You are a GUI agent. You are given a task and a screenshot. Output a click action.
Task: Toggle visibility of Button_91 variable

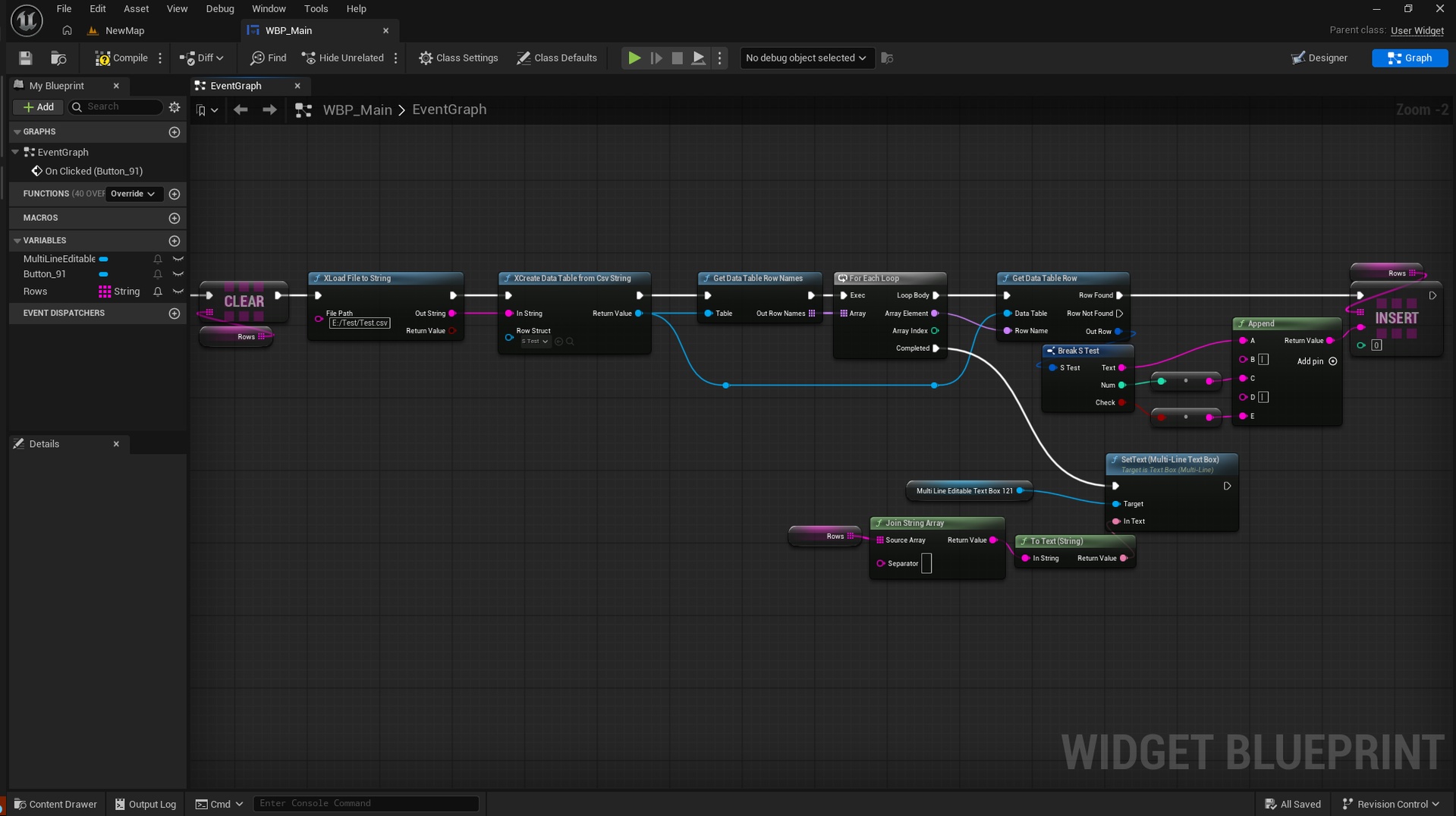point(178,274)
